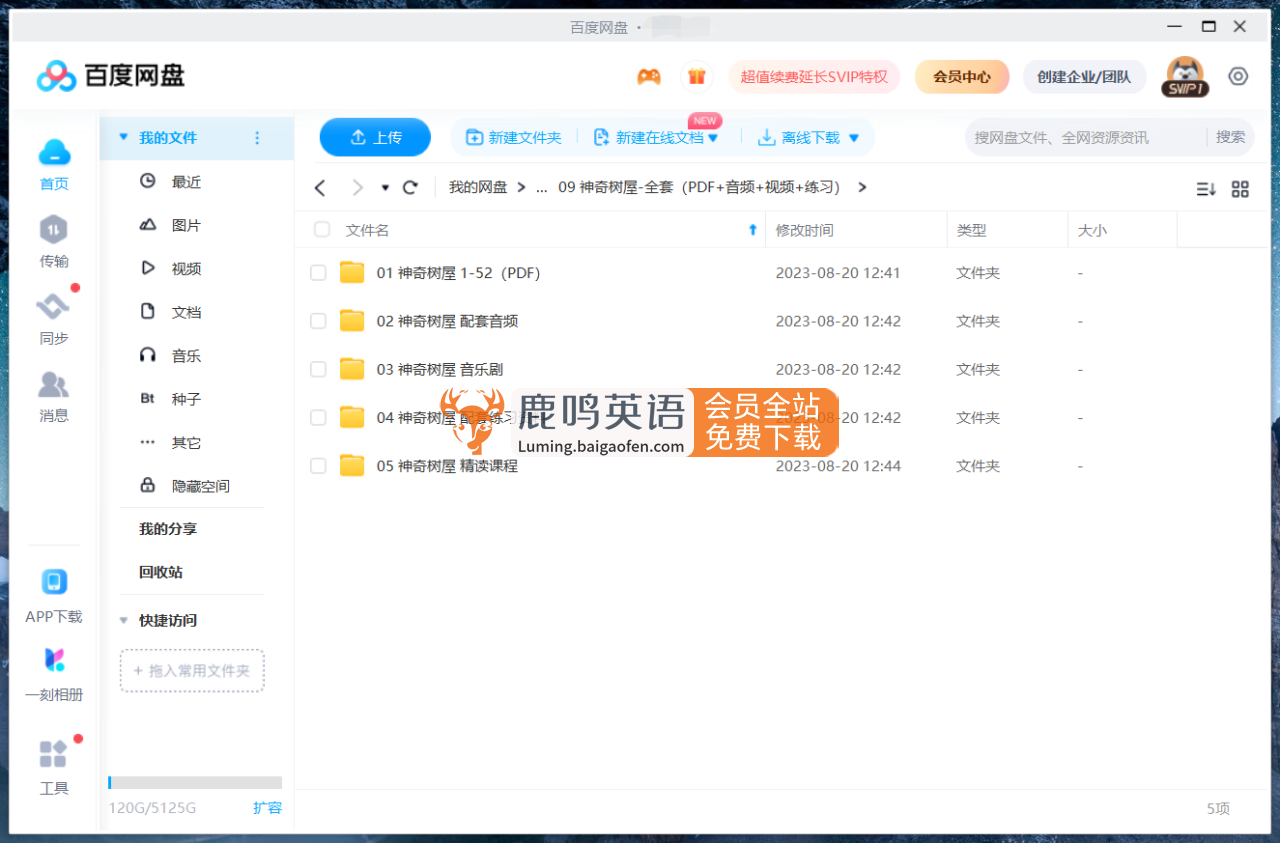1280x843 pixels.
Task: Open settings ring icon at top right
Action: [1238, 77]
